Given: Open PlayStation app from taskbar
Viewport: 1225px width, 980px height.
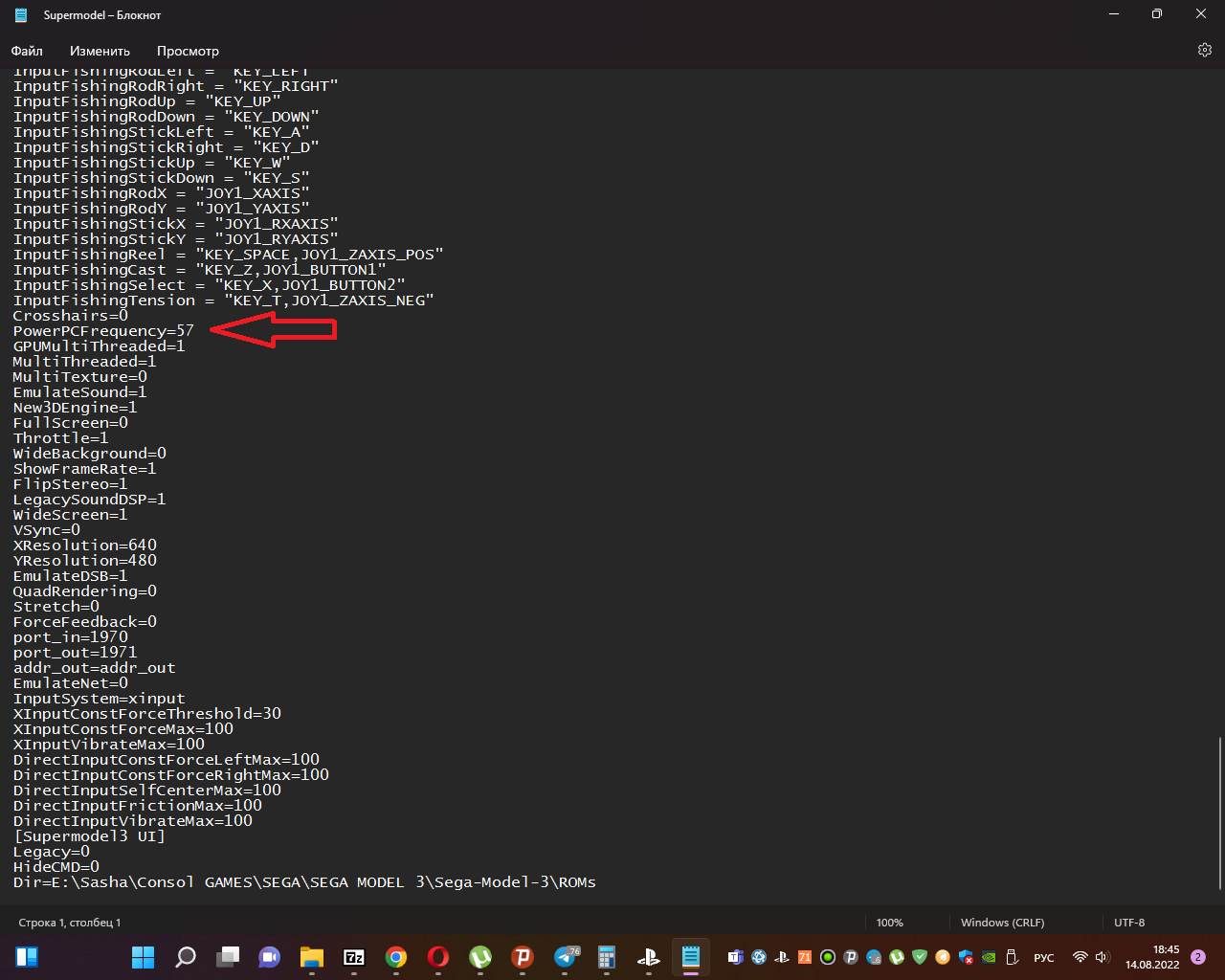Looking at the screenshot, I should click(x=649, y=957).
